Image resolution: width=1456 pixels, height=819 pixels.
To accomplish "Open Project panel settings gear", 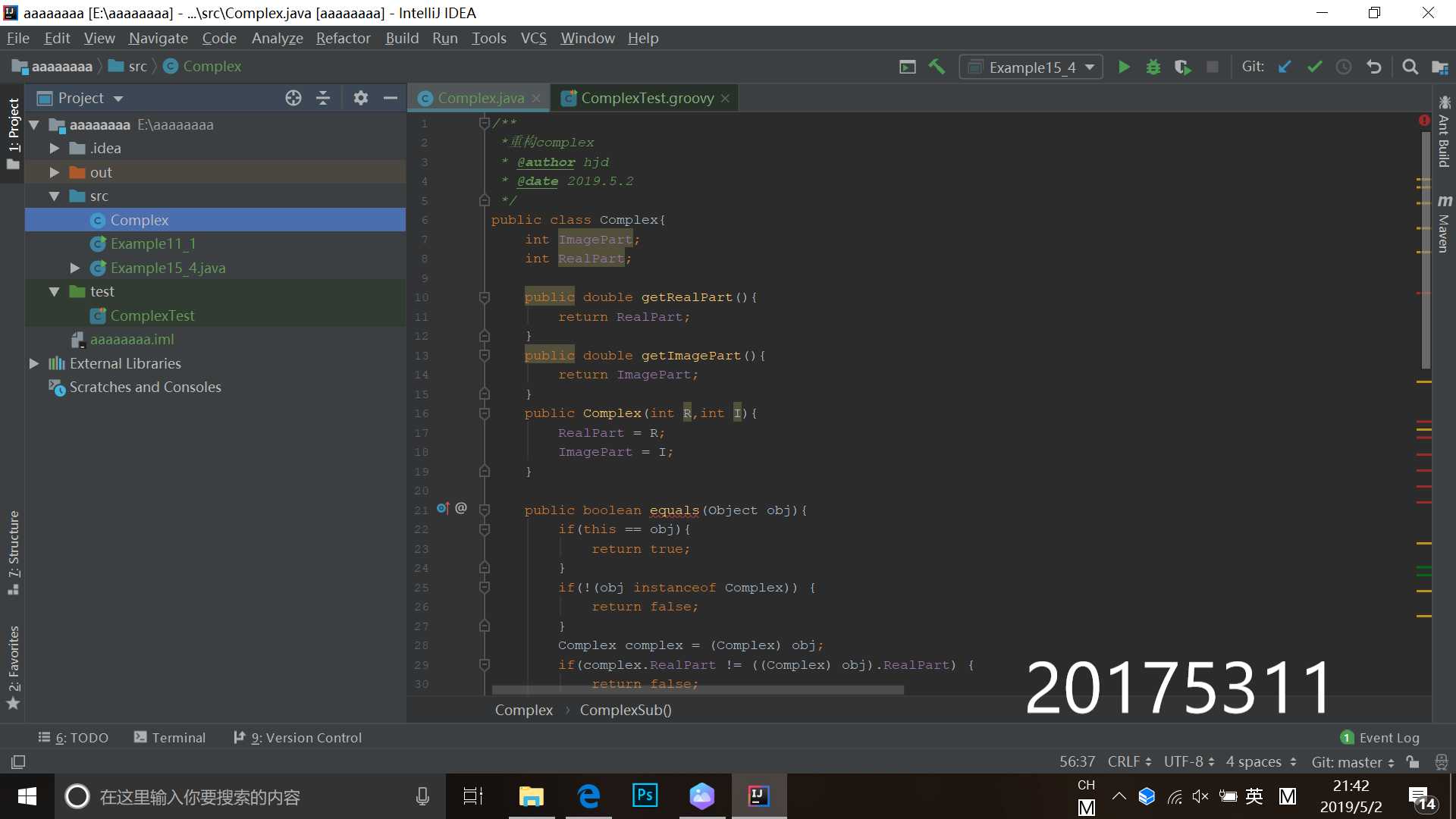I will 361,98.
